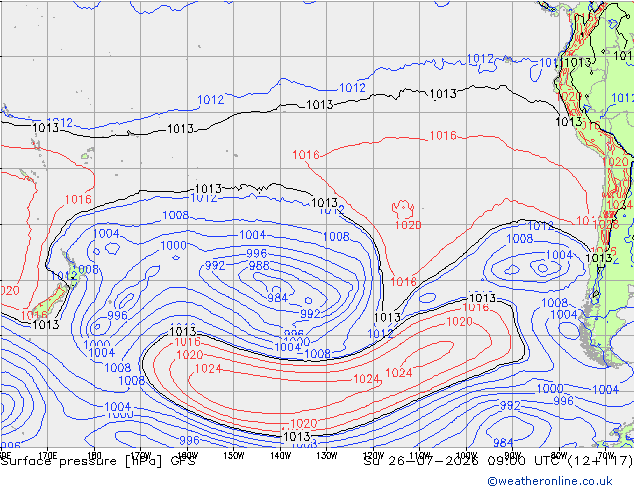Click the small closed red 1020 contour
634x490 pixels.
pyautogui.click(x=403, y=209)
